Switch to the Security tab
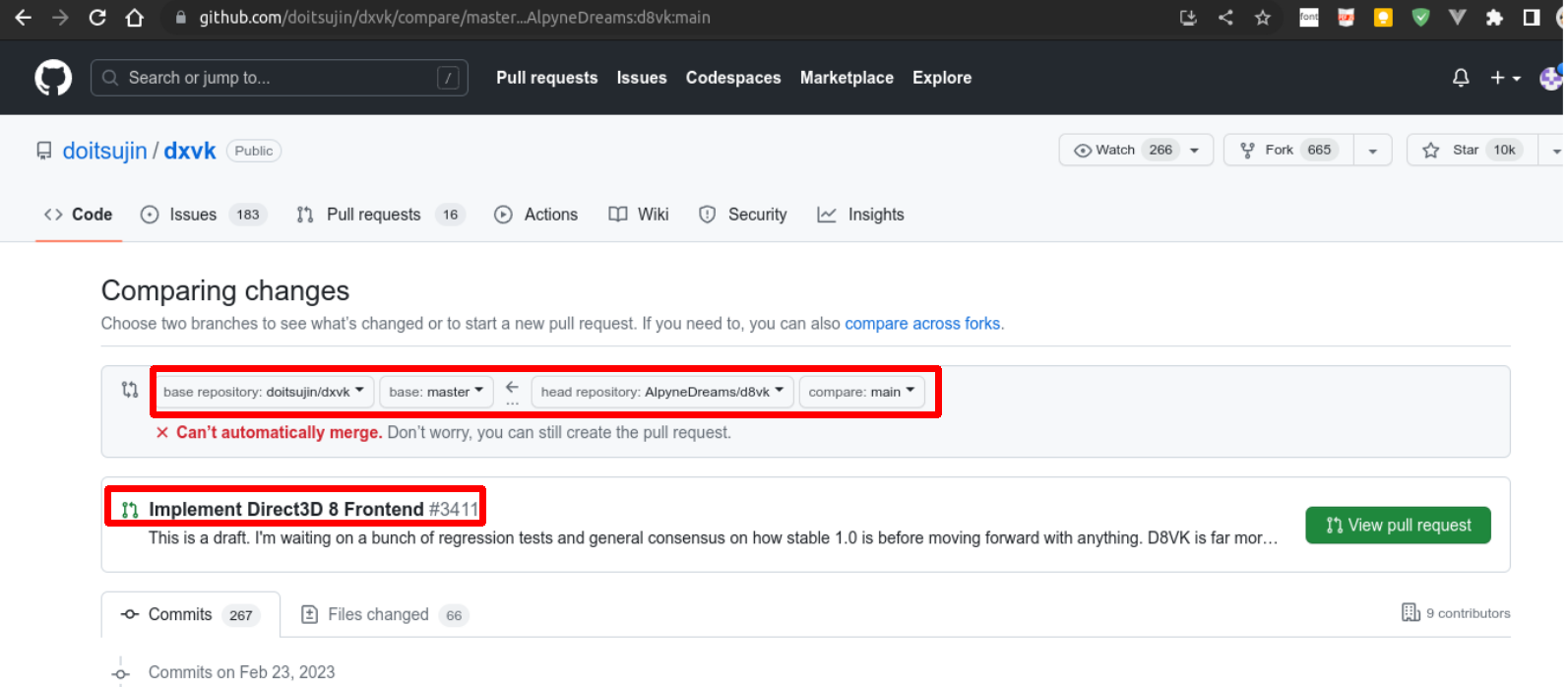 pos(743,215)
